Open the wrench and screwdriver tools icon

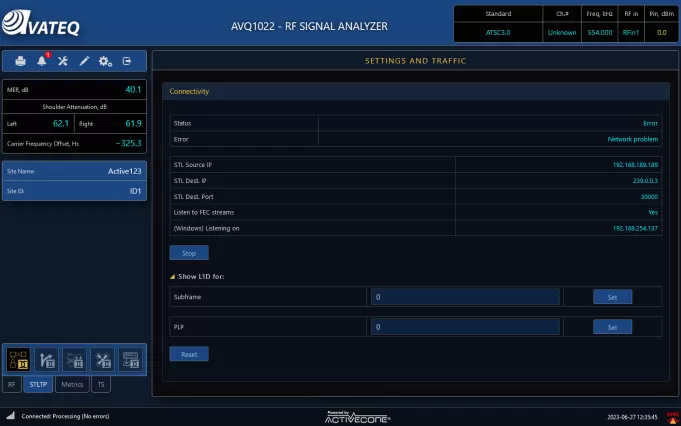point(63,61)
